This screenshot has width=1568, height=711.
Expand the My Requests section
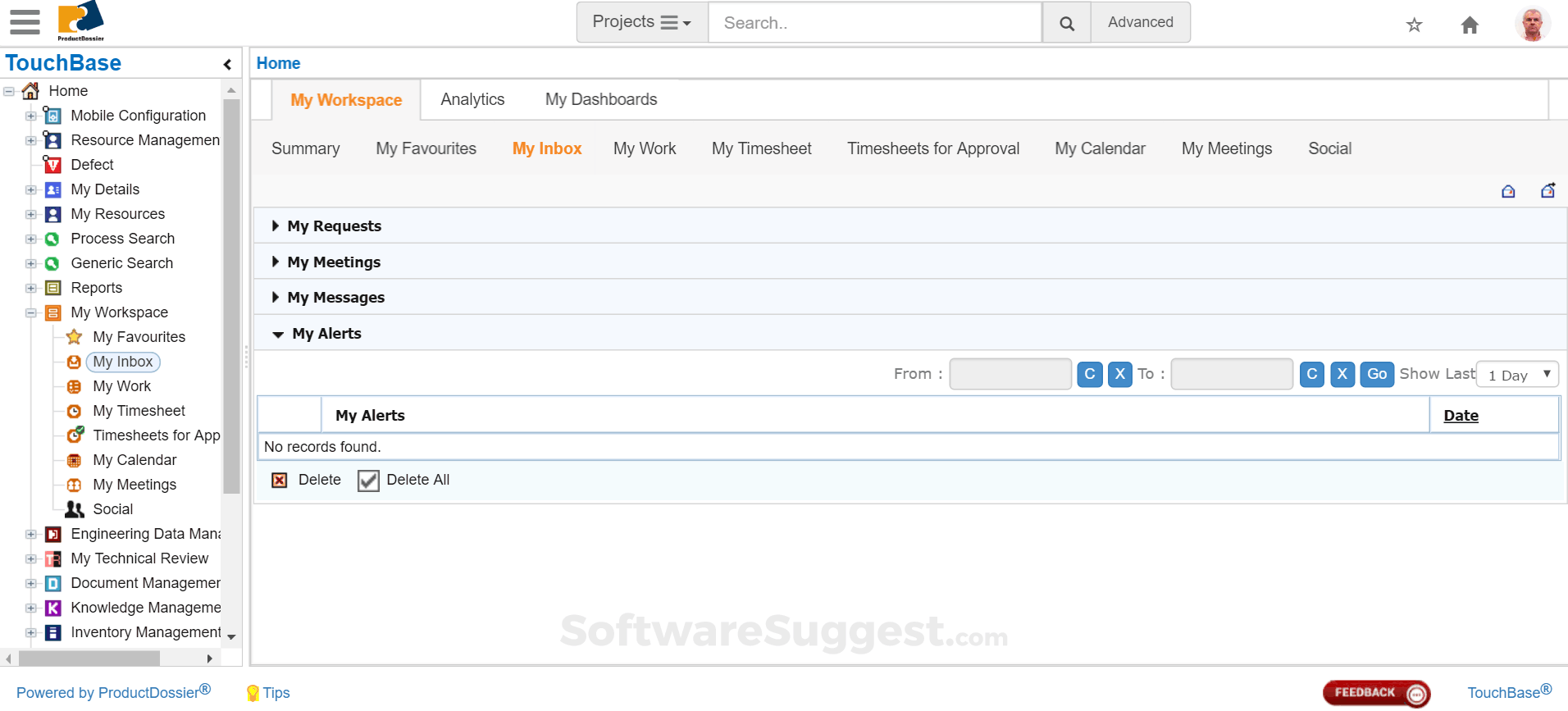pos(276,226)
